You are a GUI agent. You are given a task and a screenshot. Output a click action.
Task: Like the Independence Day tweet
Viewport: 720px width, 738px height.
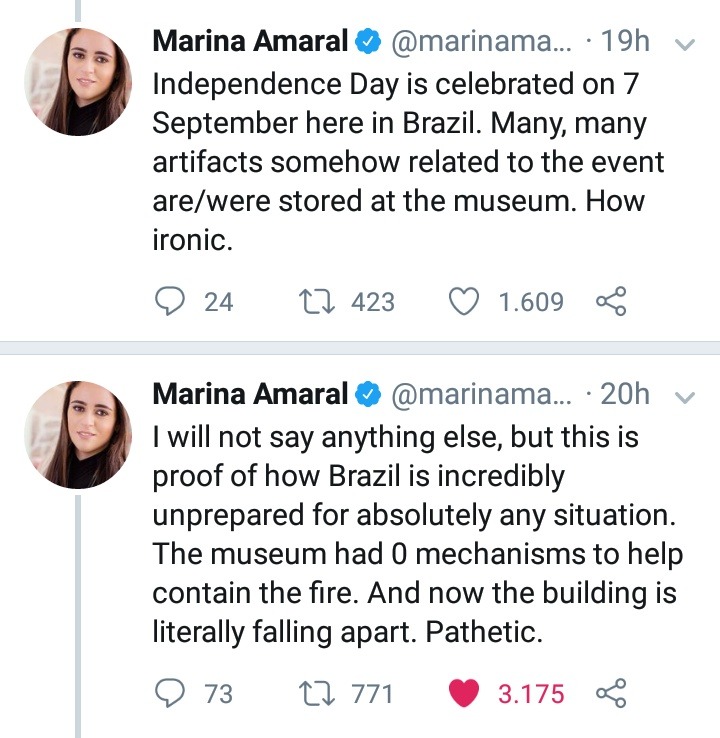coord(463,301)
